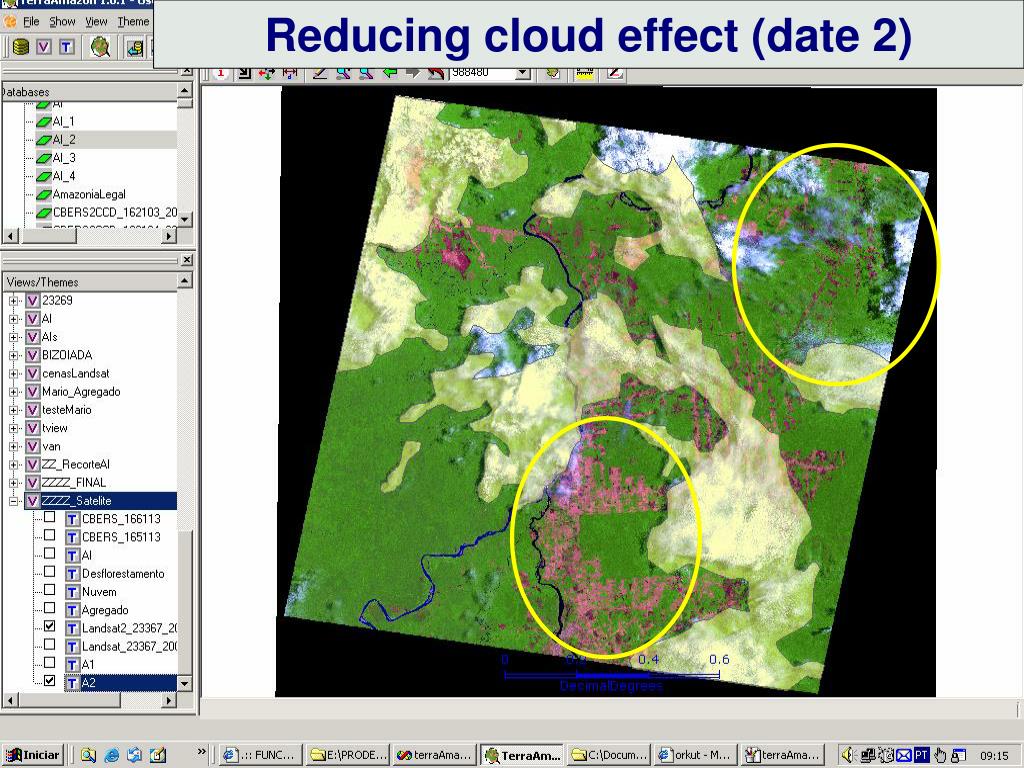Expand the BIZOIADA view node
1024x768 pixels.
(13, 356)
